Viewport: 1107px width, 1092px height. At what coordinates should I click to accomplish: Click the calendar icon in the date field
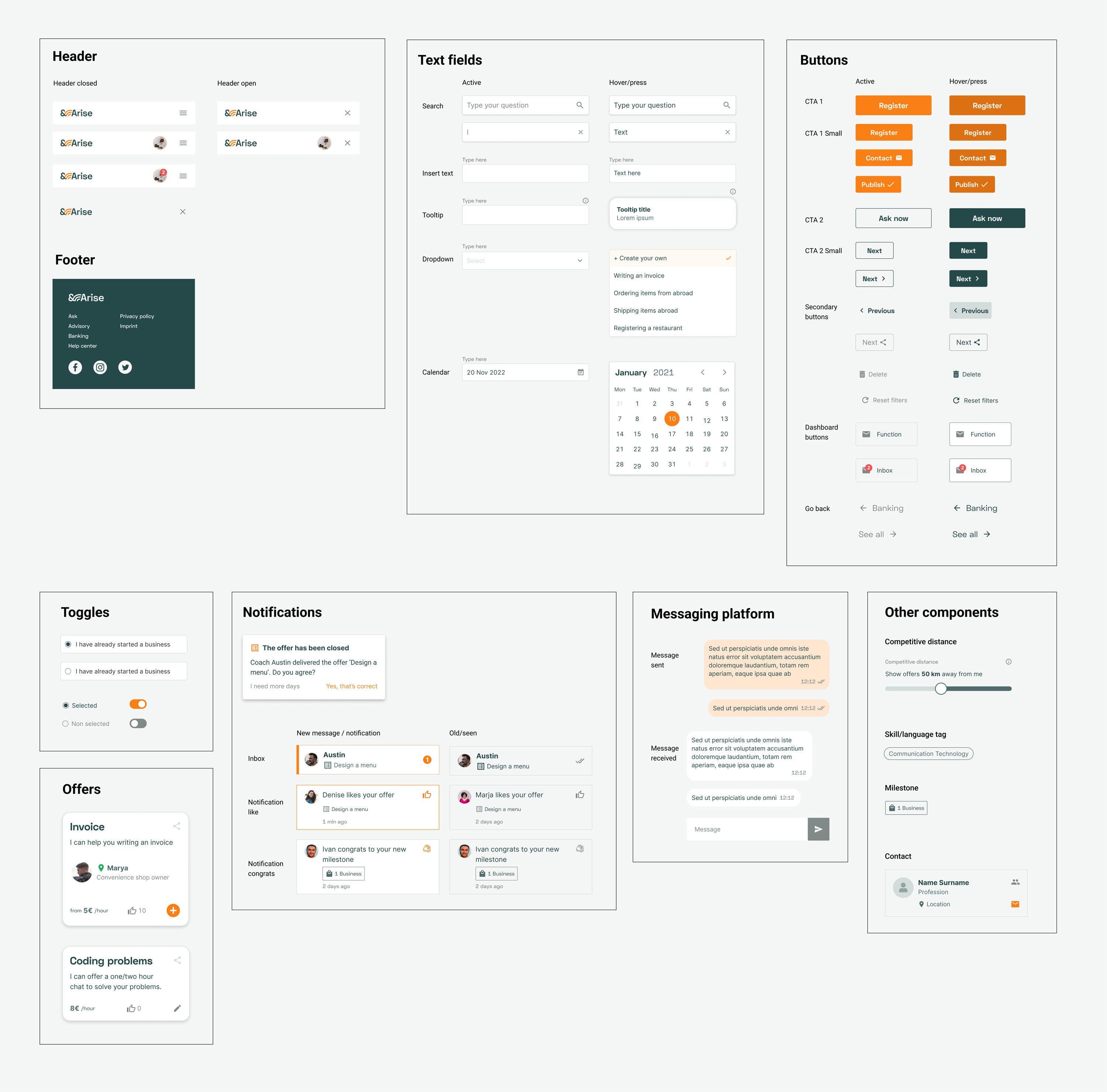click(580, 372)
